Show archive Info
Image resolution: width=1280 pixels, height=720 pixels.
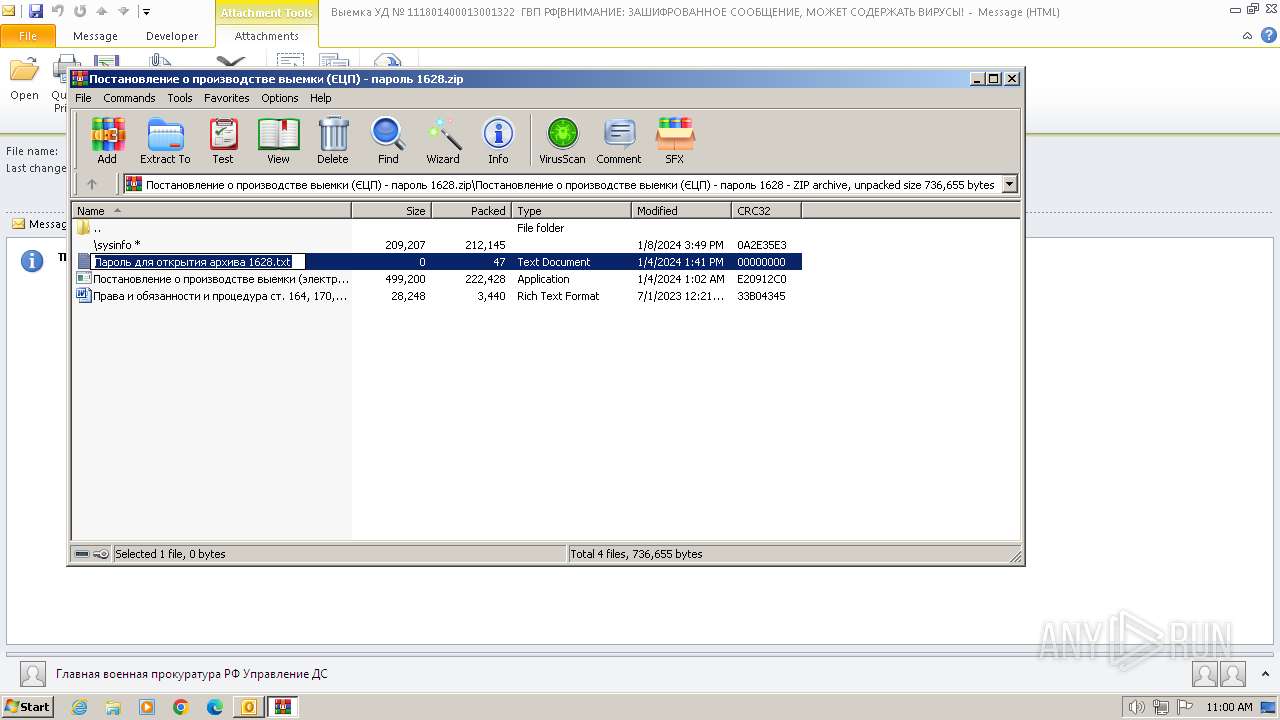click(498, 141)
